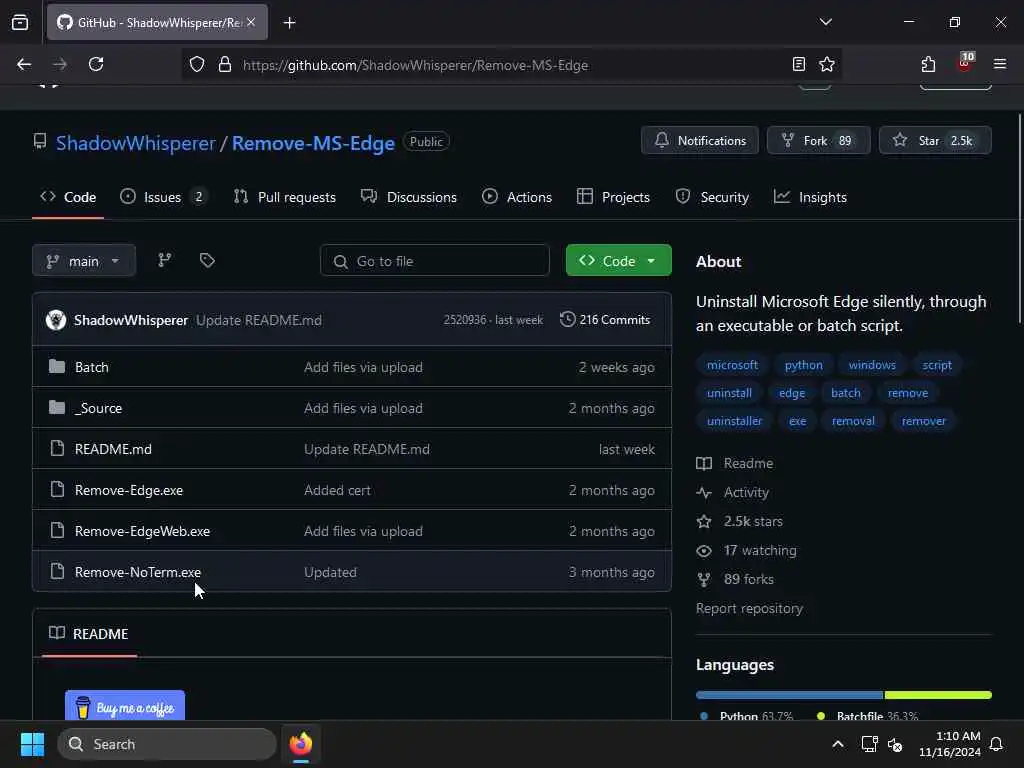Open the Discussions tab

[409, 197]
